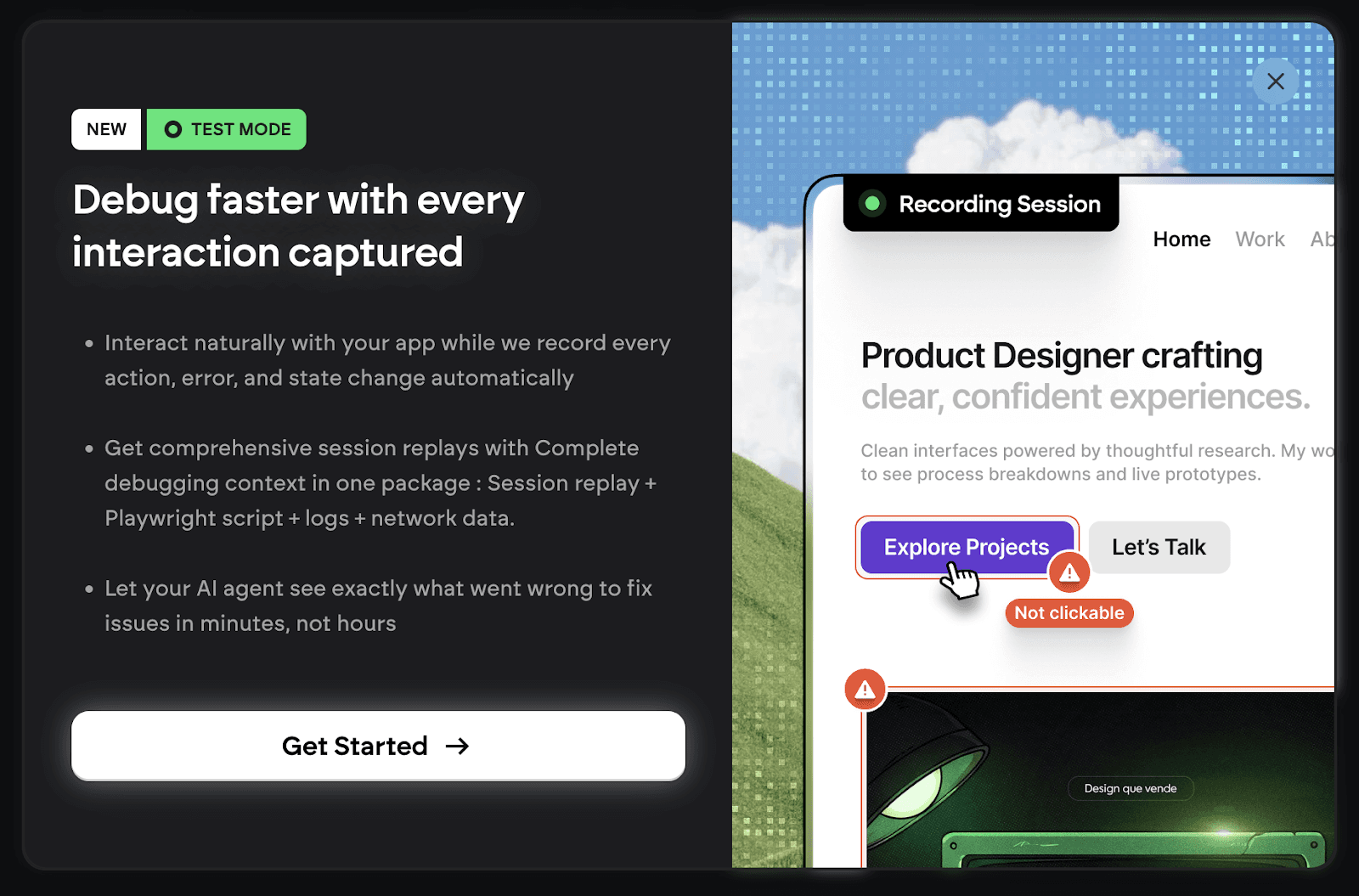Click the Product Designer crafting headline
The width and height of the screenshot is (1359, 896).
[x=1062, y=356]
